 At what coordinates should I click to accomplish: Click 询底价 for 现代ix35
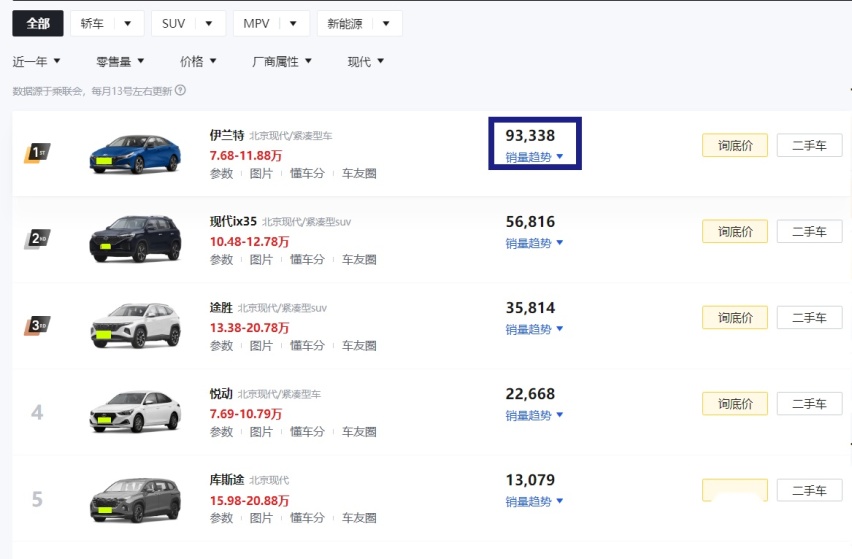[735, 231]
